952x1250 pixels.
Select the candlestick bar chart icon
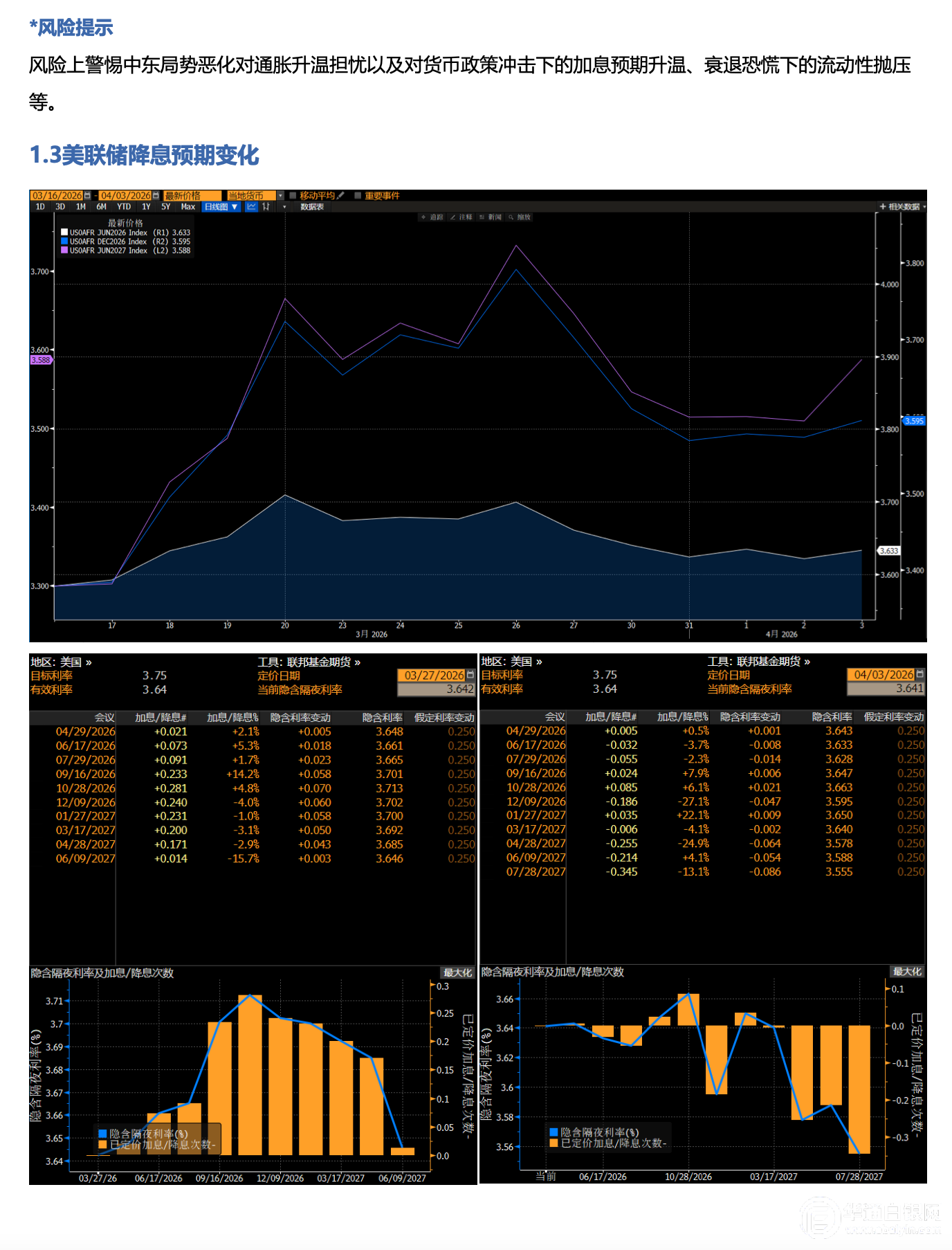click(266, 207)
